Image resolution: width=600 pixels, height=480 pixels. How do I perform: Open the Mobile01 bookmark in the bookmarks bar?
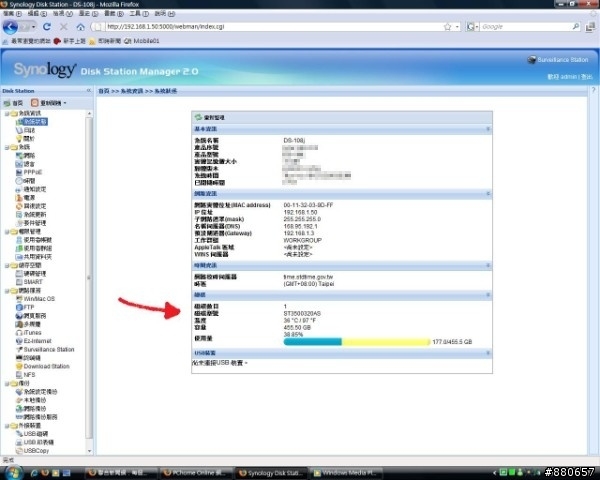[x=142, y=41]
